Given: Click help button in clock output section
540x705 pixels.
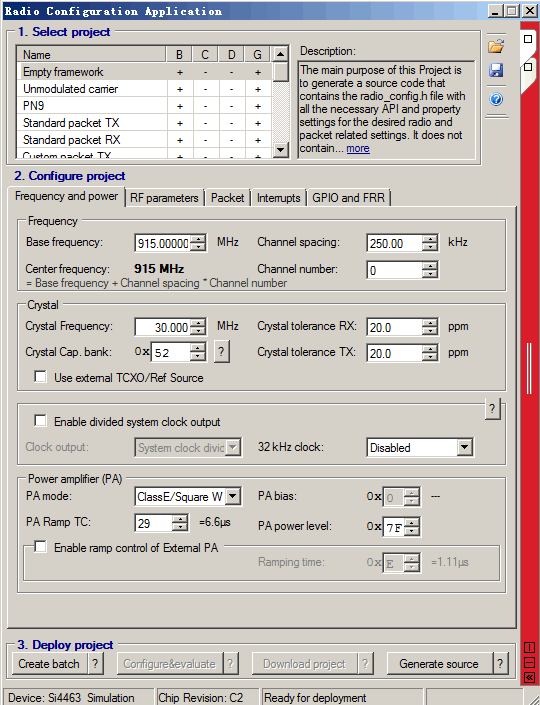Looking at the screenshot, I should tap(492, 409).
